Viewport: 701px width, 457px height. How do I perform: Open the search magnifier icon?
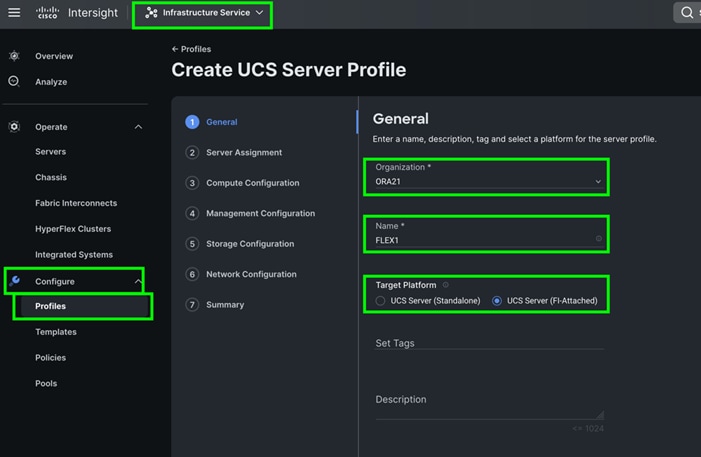tap(687, 13)
